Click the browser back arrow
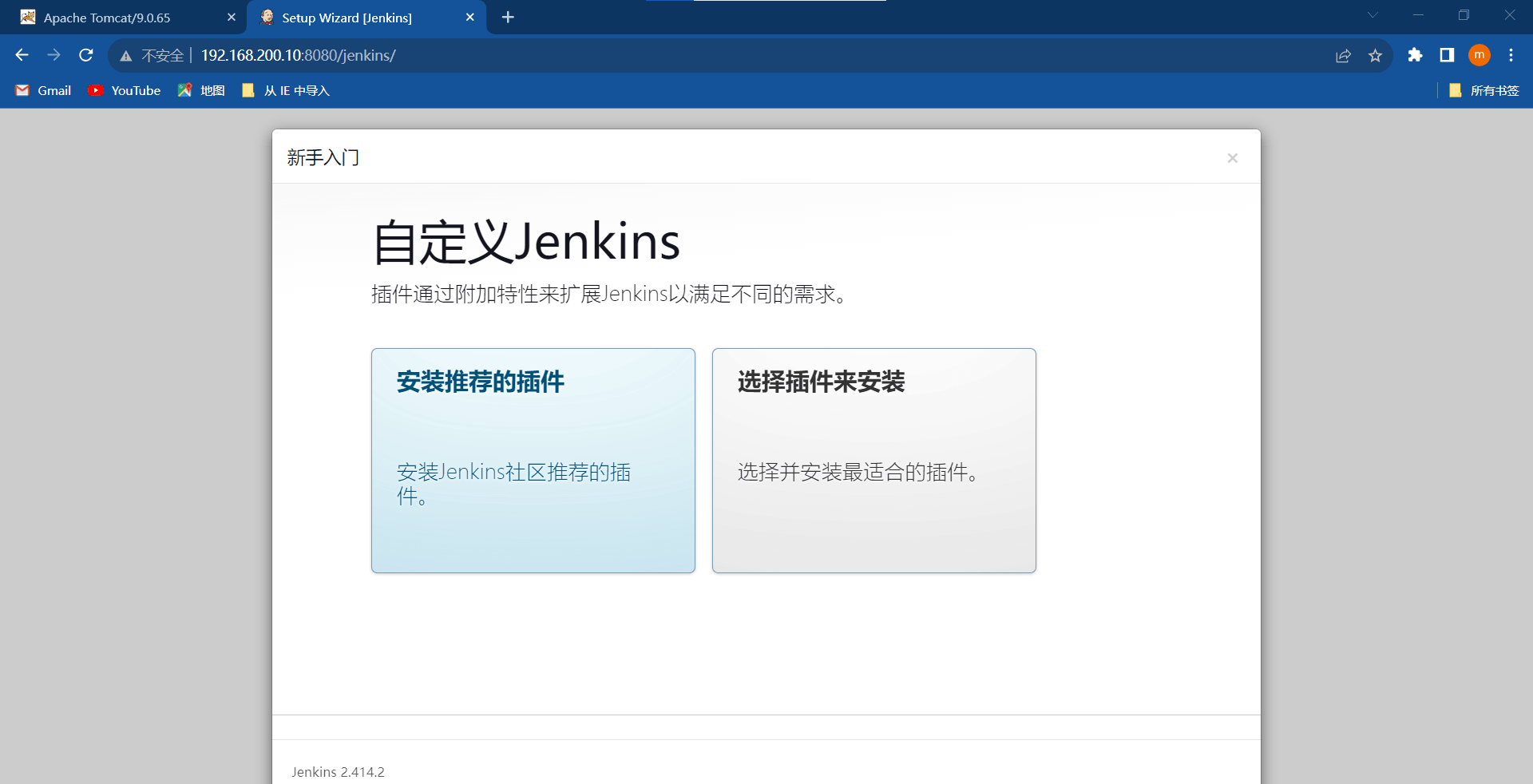The height and width of the screenshot is (784, 1533). (x=22, y=55)
